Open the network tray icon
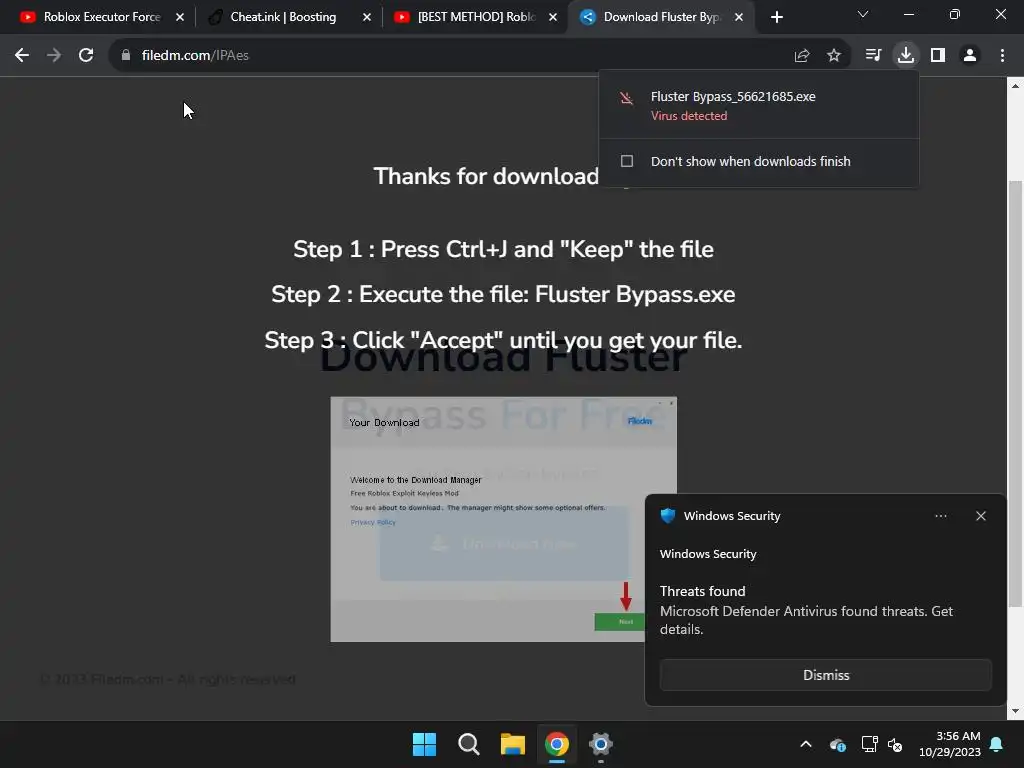The height and width of the screenshot is (768, 1024). pyautogui.click(x=869, y=744)
